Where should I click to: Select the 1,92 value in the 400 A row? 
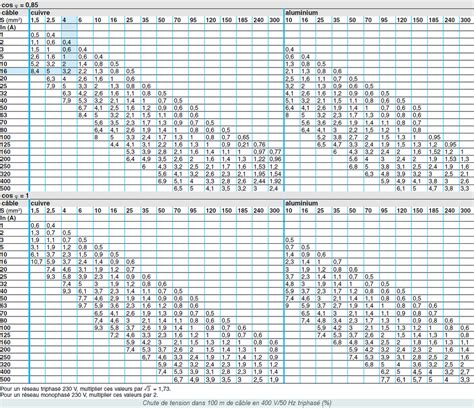(275, 181)
